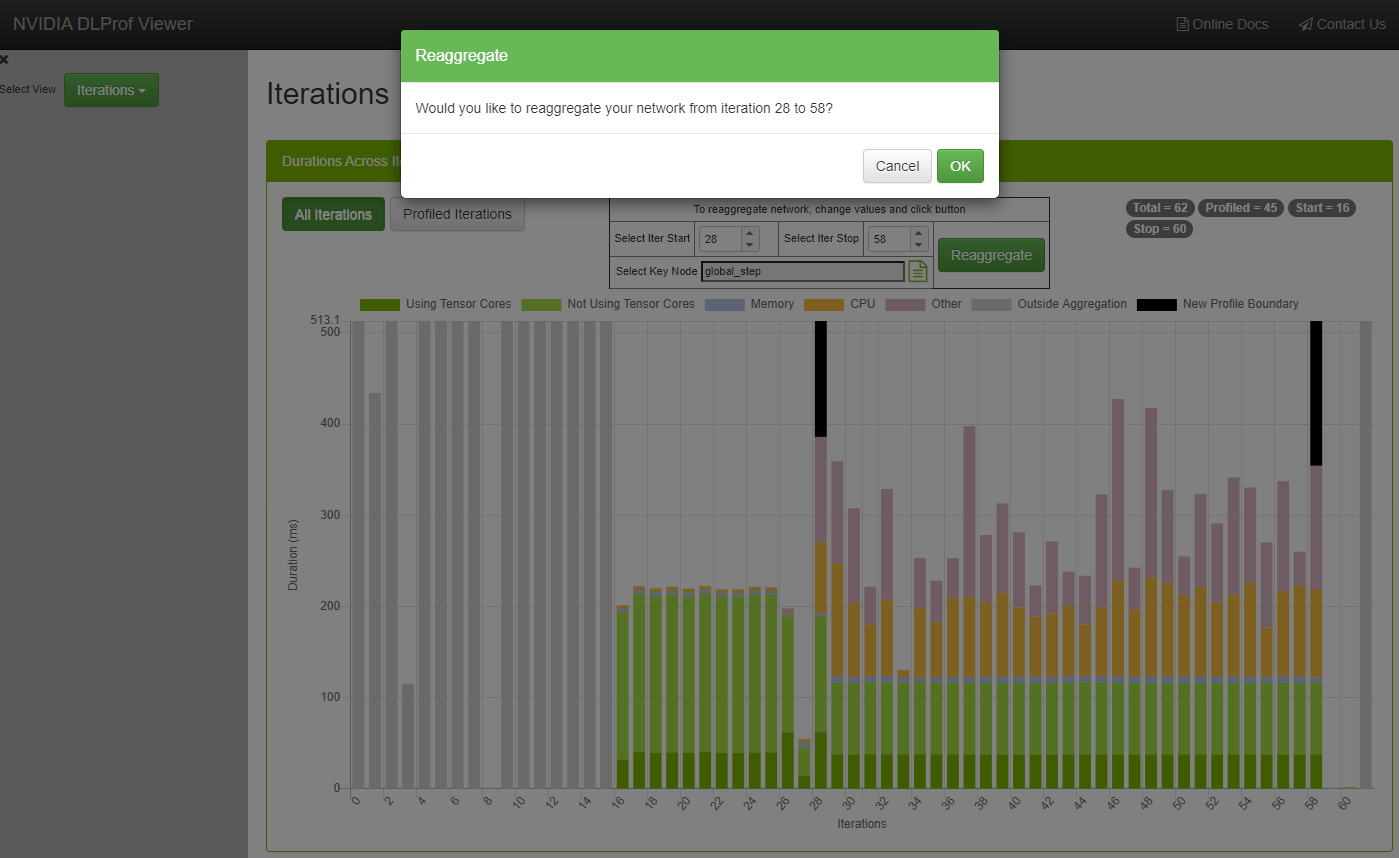Select the All Iterations tab
Viewport: 1399px width, 858px height.
[333, 214]
